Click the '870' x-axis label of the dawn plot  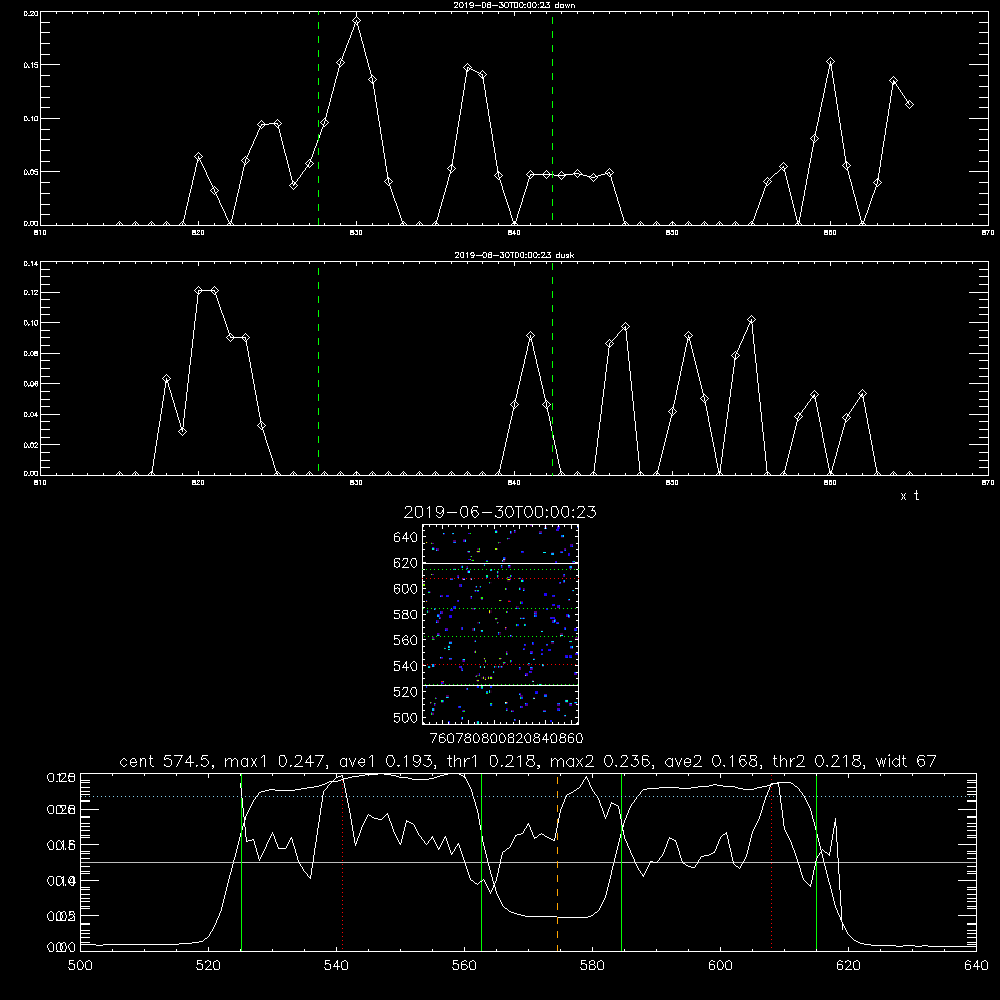(988, 233)
